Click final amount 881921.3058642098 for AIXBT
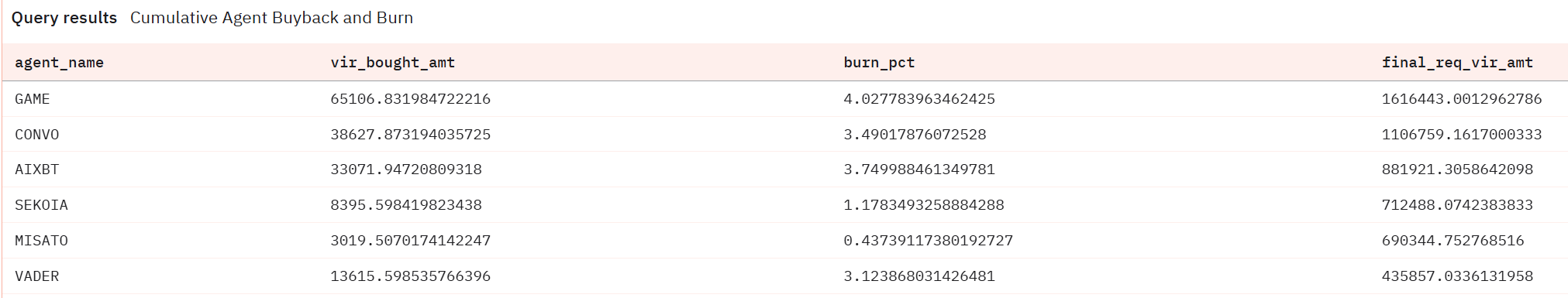 [x=1457, y=170]
